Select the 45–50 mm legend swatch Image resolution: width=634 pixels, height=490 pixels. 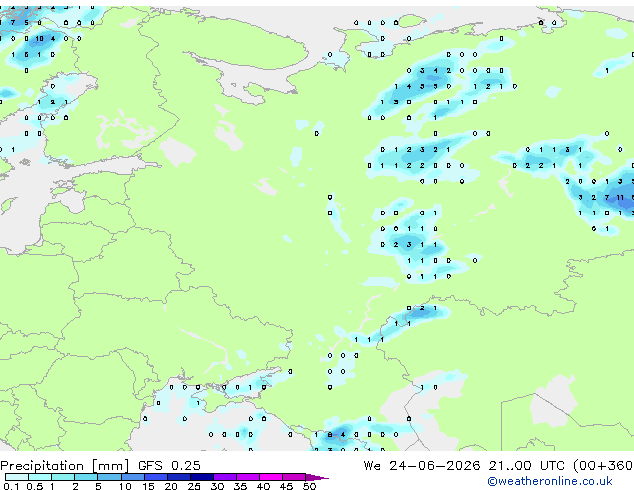(x=294, y=477)
